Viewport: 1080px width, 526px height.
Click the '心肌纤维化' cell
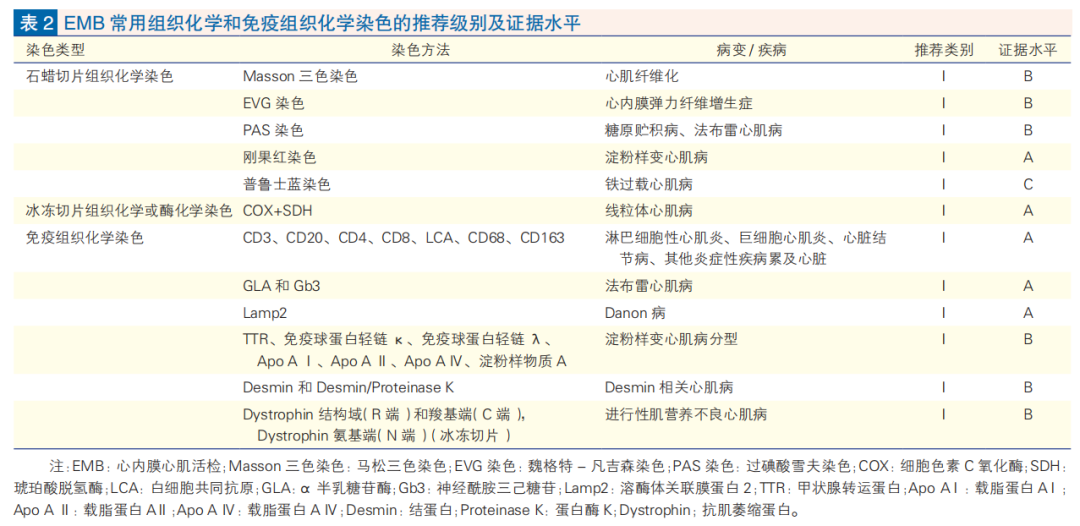coord(642,76)
